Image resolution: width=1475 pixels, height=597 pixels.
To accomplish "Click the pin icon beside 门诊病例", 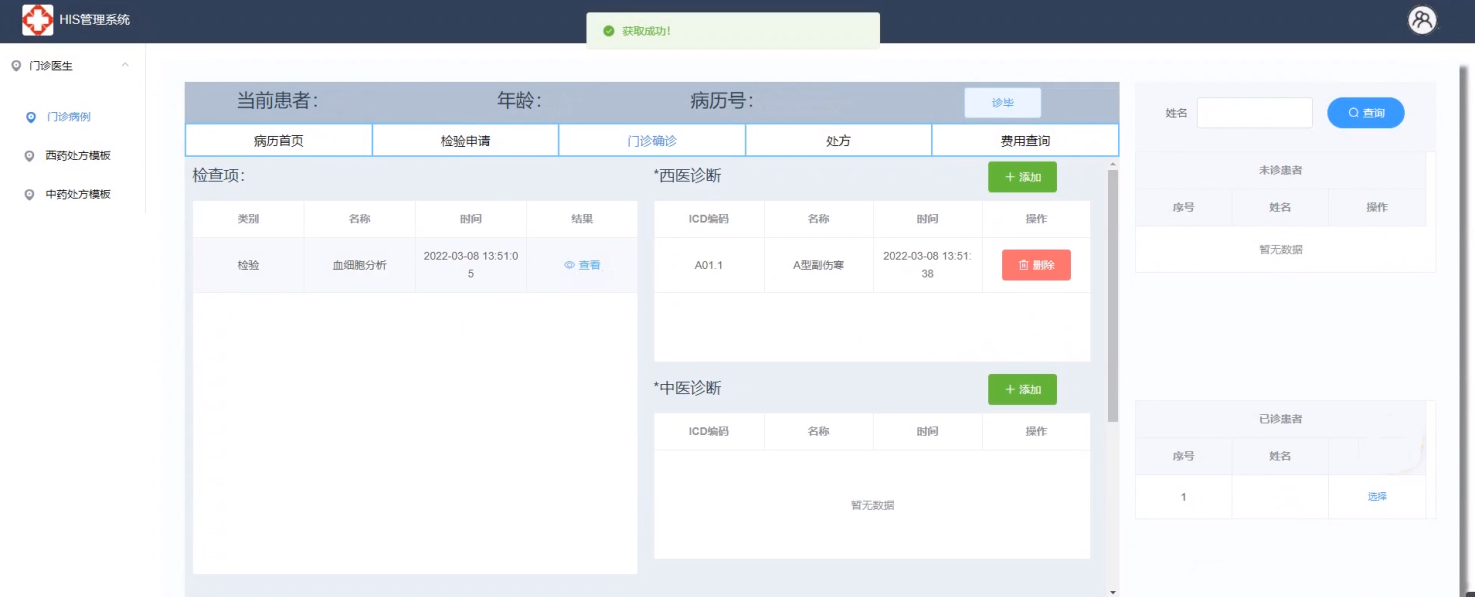I will click(x=30, y=117).
